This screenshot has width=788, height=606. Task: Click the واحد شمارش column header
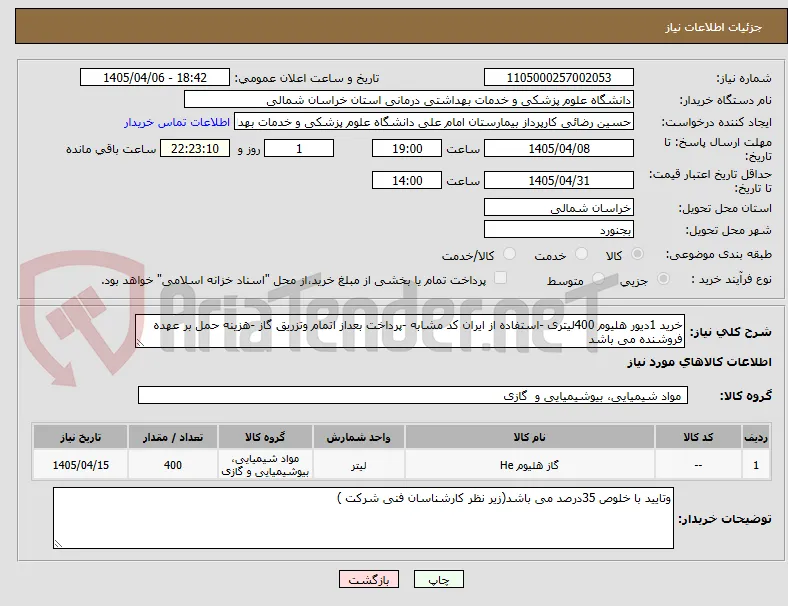pos(358,437)
